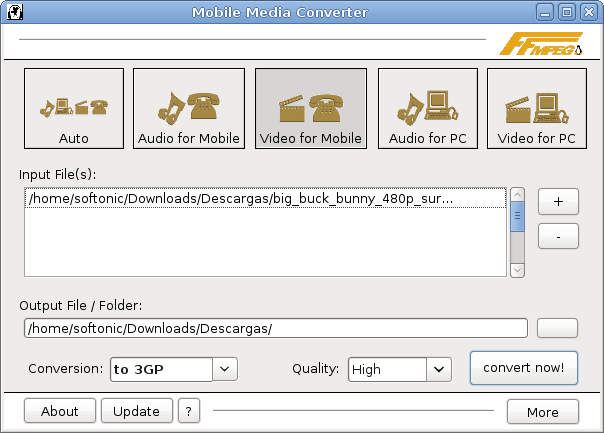The height and width of the screenshot is (433, 604).
Task: Choose Audio for Mobile mode
Action: coord(189,108)
